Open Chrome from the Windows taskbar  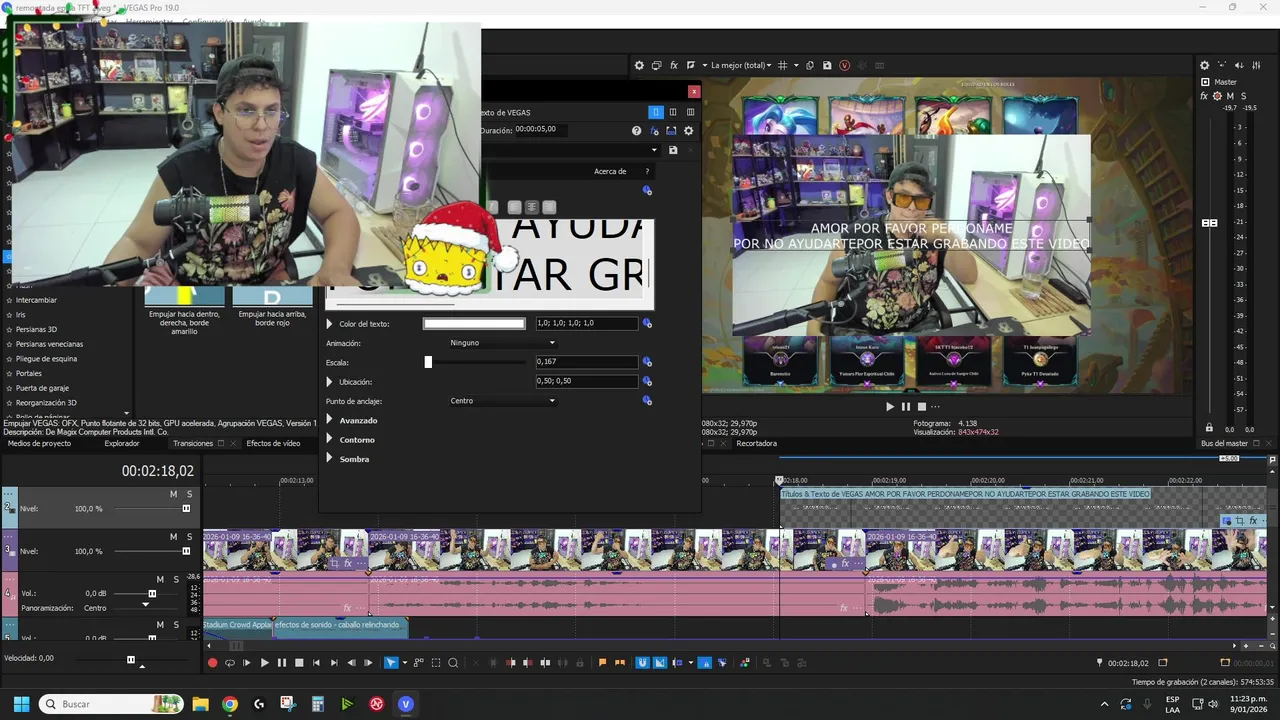coord(230,704)
